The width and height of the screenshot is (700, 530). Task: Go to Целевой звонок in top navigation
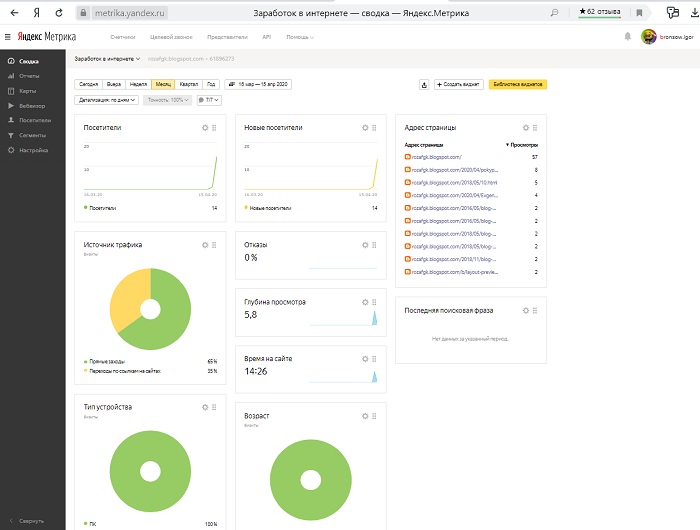click(x=171, y=37)
